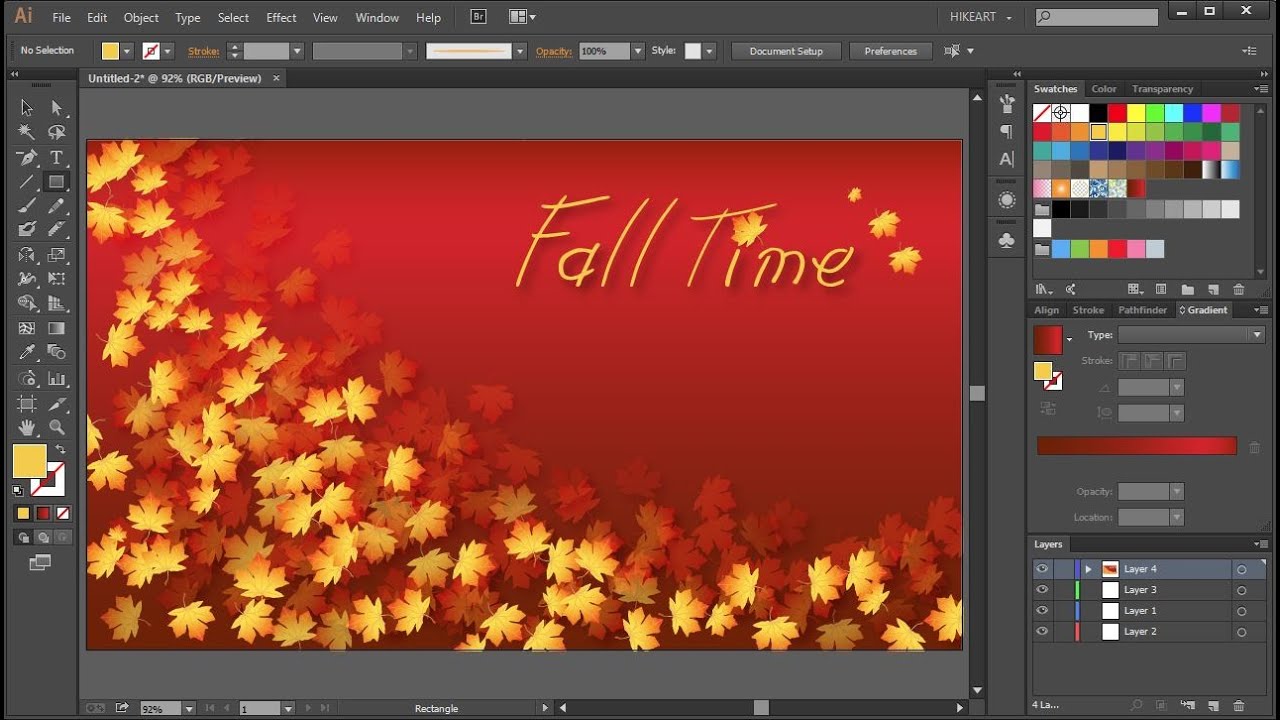The image size is (1280, 720).
Task: Select the Scale tool
Action: 57,255
